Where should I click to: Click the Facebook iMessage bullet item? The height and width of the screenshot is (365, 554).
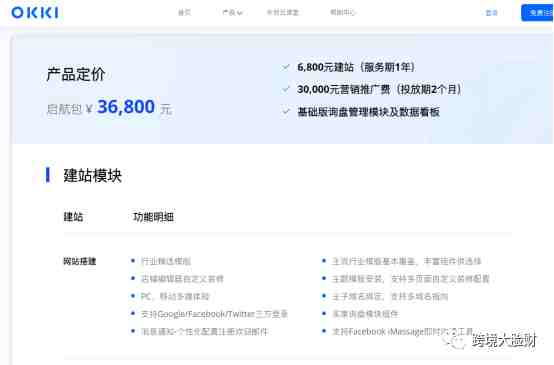[402, 331]
